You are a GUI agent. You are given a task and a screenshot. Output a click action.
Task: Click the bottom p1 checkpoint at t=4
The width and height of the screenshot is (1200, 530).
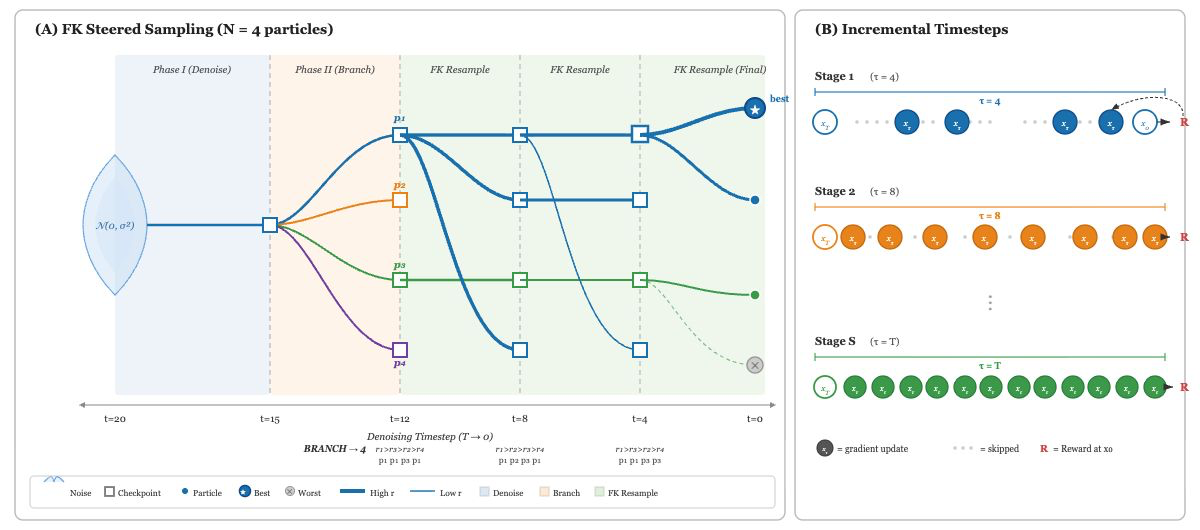pyautogui.click(x=640, y=350)
